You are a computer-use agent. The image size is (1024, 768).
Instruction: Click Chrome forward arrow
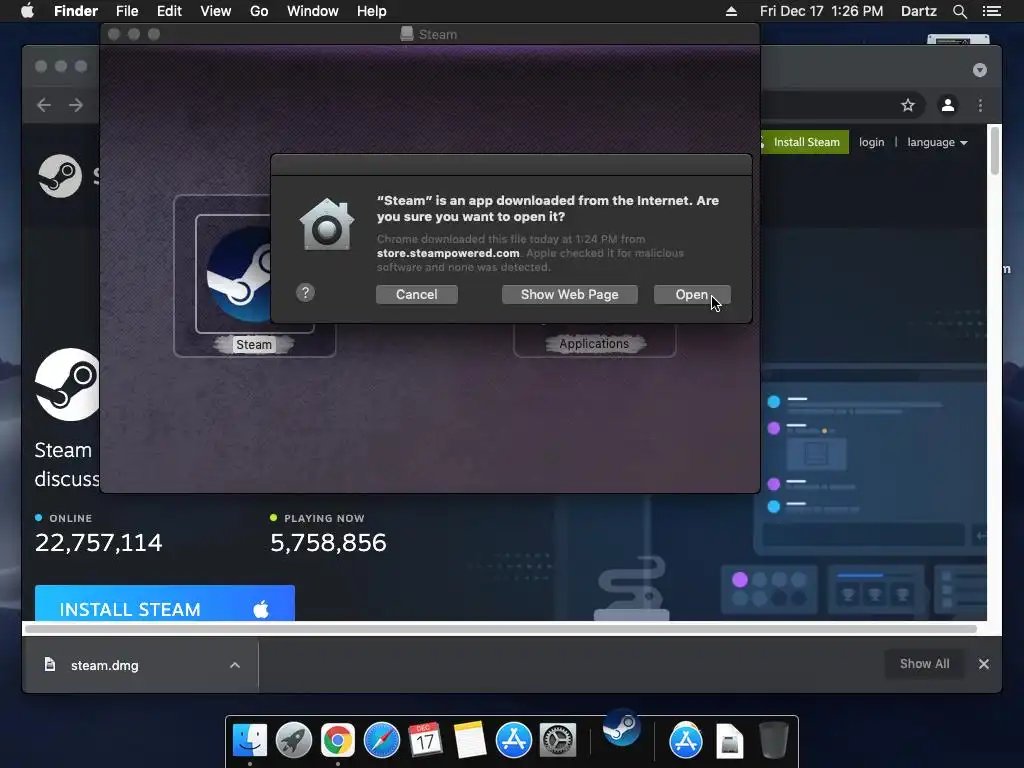[x=76, y=105]
